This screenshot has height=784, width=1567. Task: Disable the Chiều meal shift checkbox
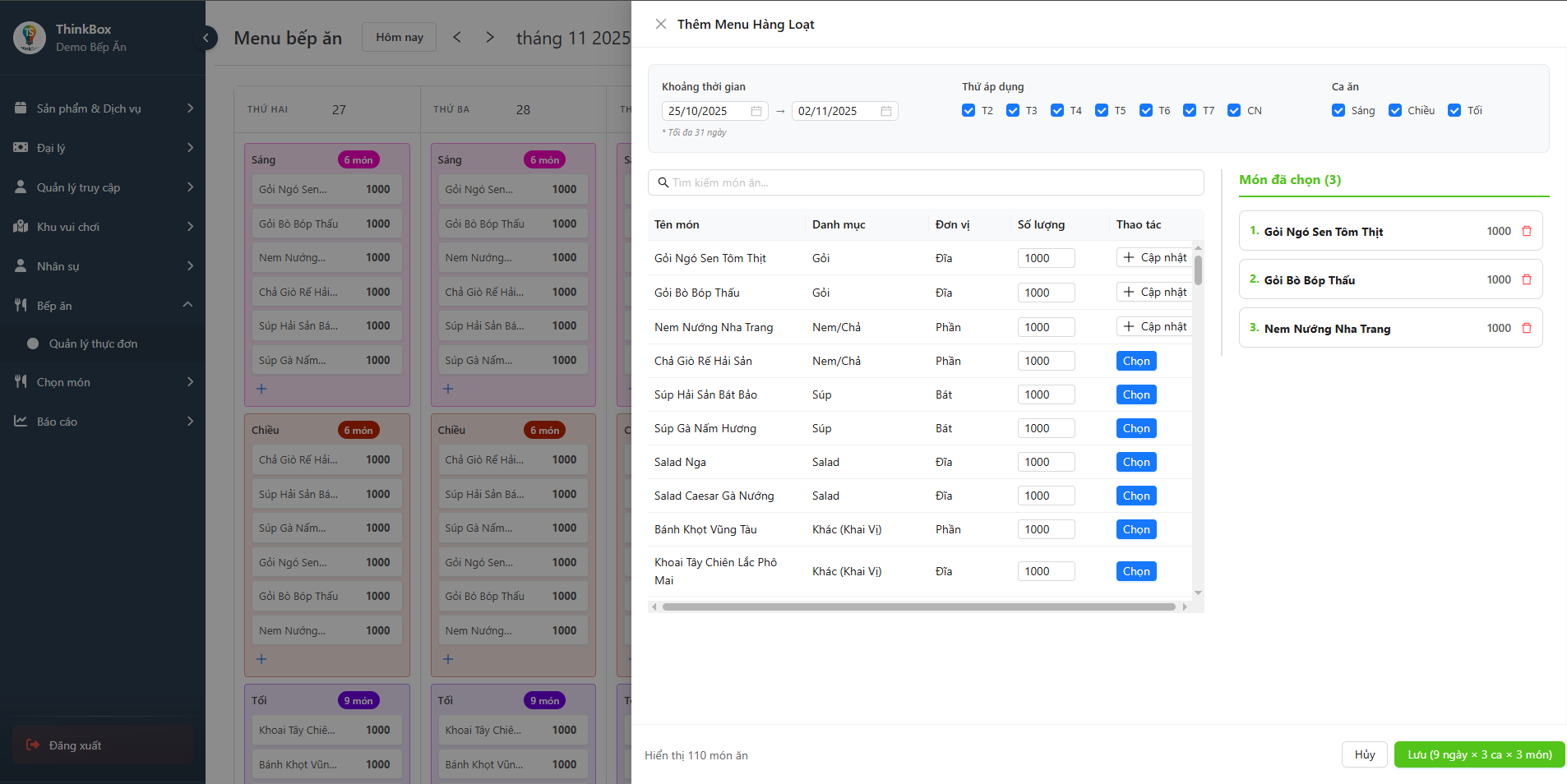point(1395,110)
